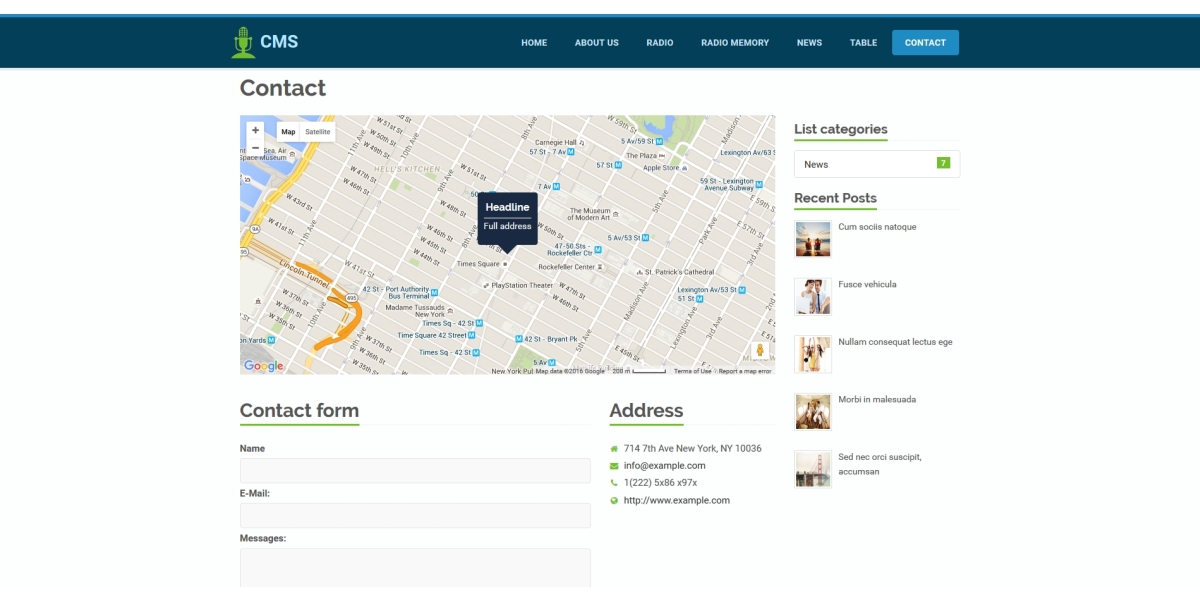Viewport: 1200px width, 600px height.
Task: Switch map to Map view
Action: [288, 132]
